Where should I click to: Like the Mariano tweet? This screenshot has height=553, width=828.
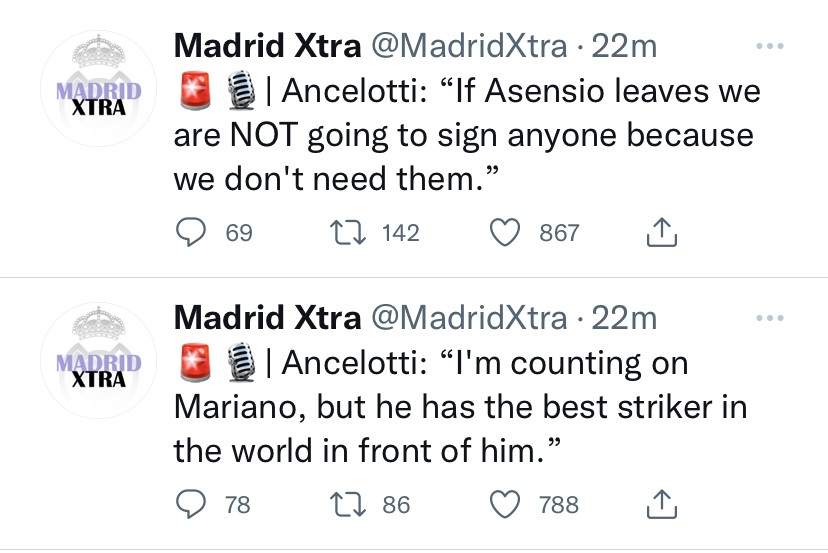tap(507, 505)
